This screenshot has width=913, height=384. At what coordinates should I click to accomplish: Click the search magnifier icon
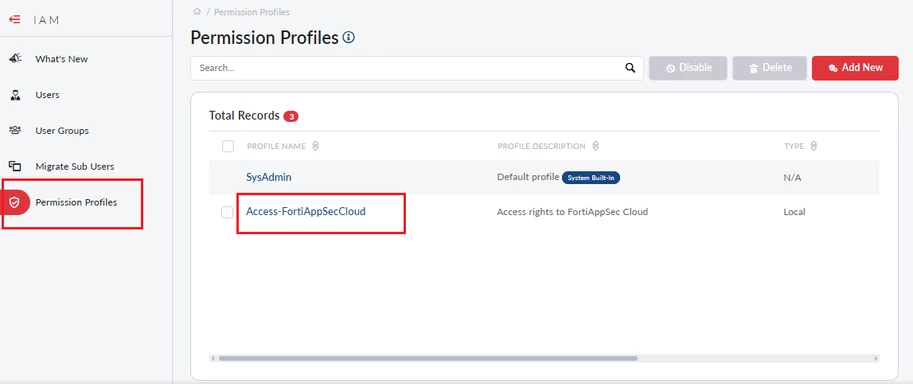pyautogui.click(x=630, y=68)
